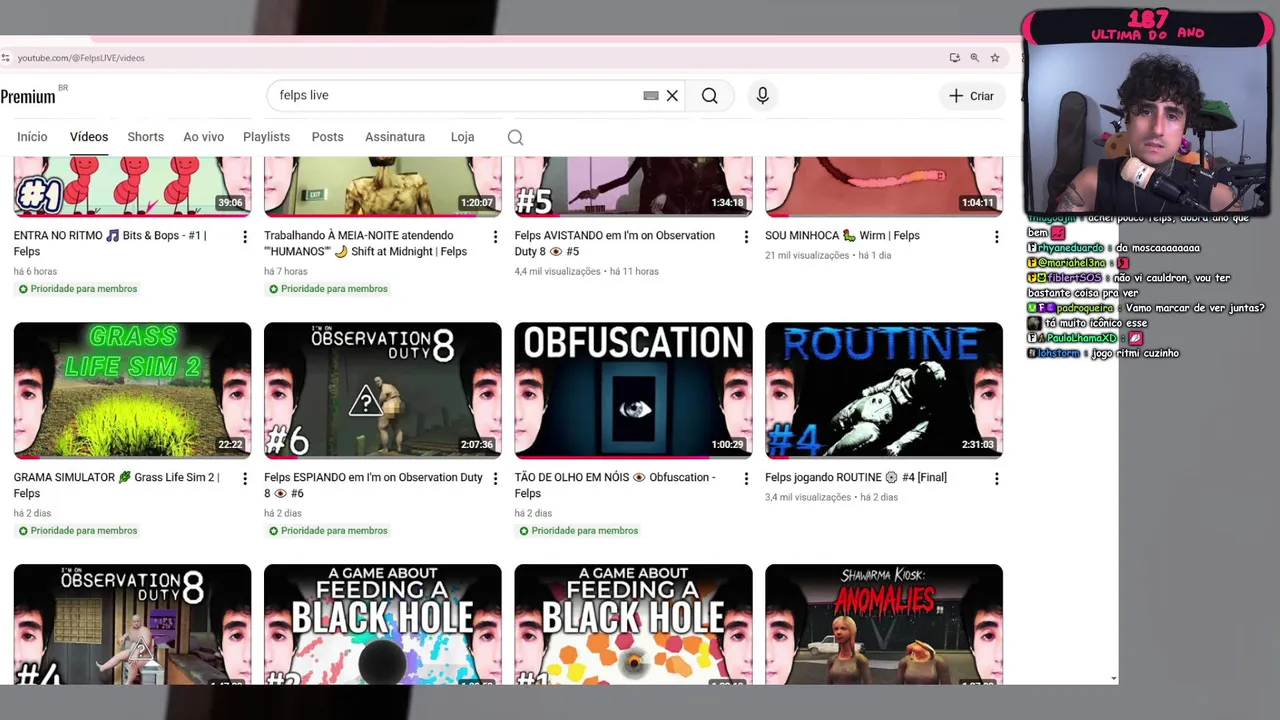Click chat username padroqueira
This screenshot has width=1280, height=720.
click(1084, 308)
